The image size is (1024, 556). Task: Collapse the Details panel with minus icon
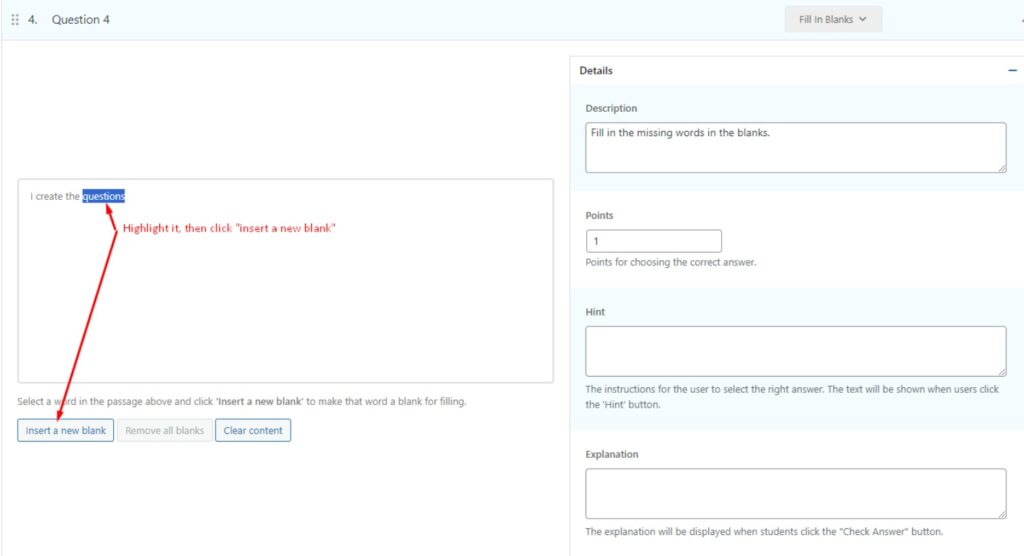[1012, 71]
